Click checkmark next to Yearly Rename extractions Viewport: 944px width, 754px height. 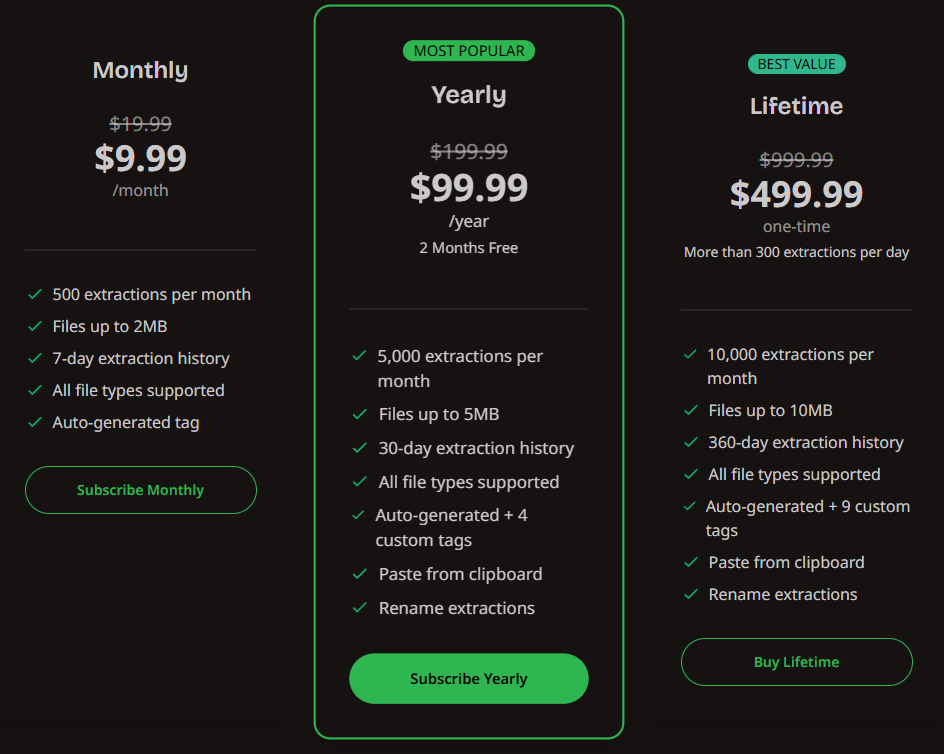[x=360, y=608]
